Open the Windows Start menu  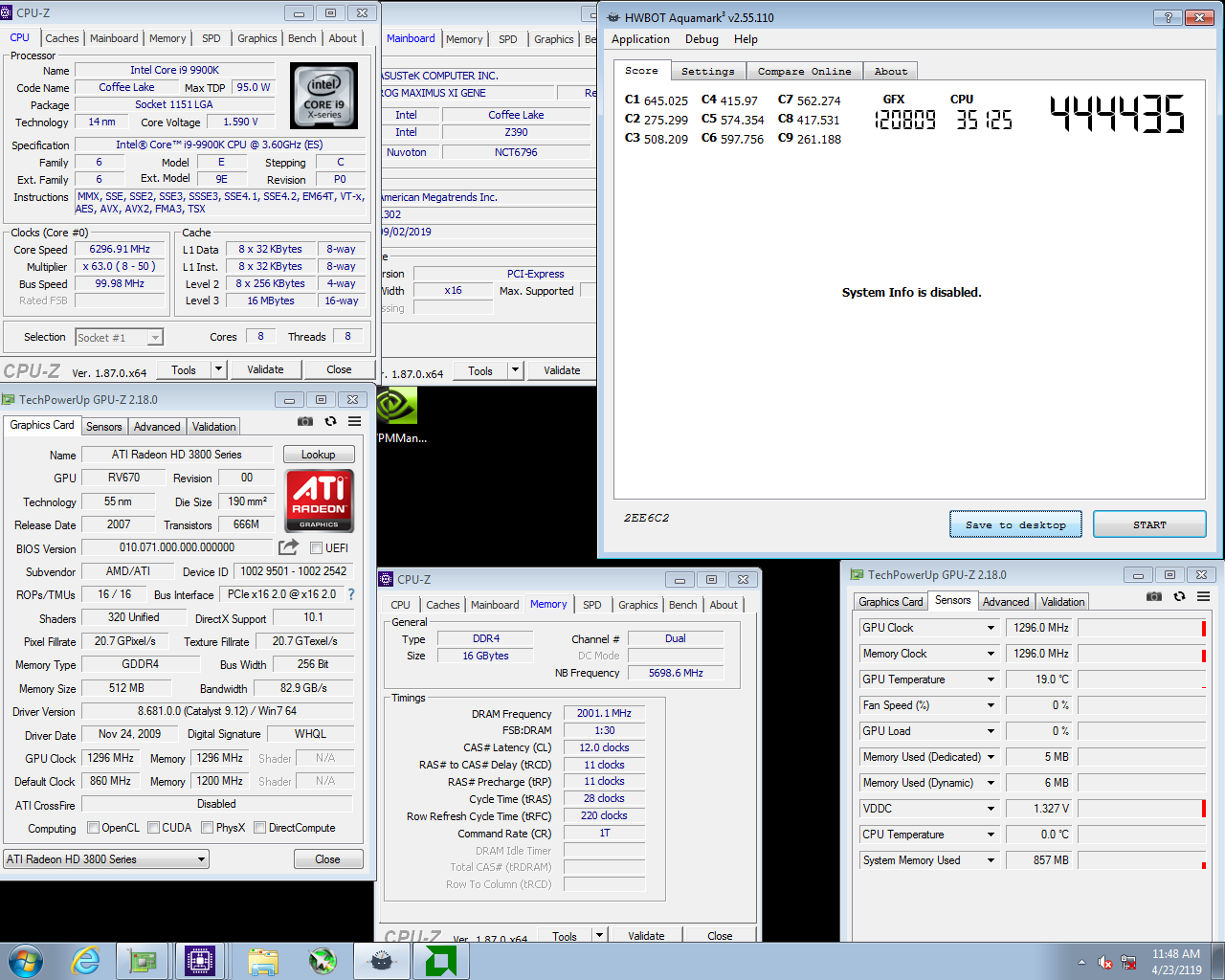26,960
